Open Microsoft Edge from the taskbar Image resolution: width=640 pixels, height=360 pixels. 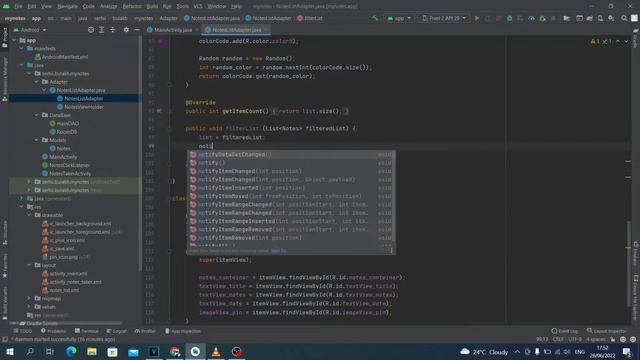[x=71, y=352]
